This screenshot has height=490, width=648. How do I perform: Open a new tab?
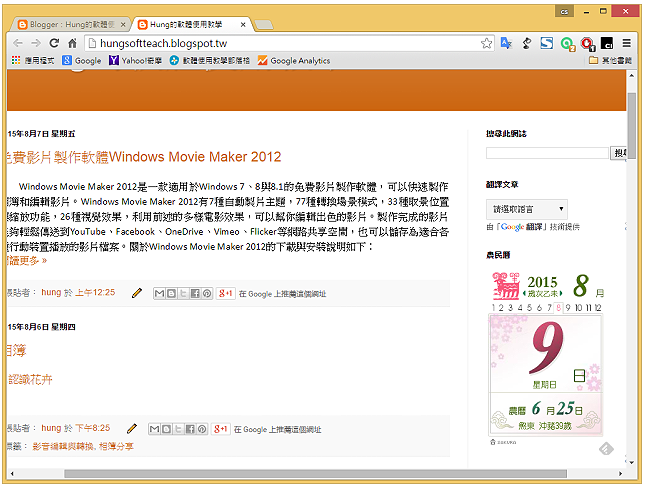point(263,25)
